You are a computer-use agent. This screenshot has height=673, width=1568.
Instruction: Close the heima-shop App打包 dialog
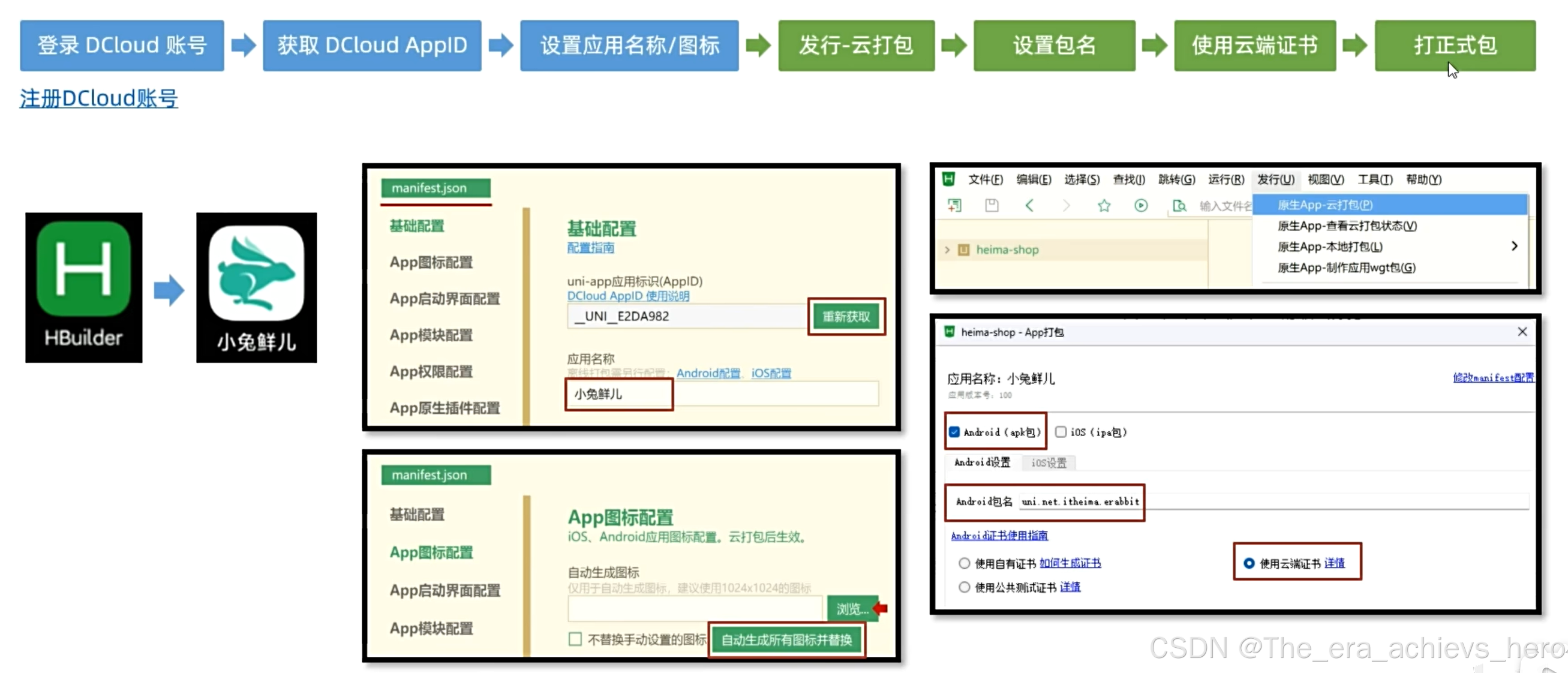tap(1522, 332)
